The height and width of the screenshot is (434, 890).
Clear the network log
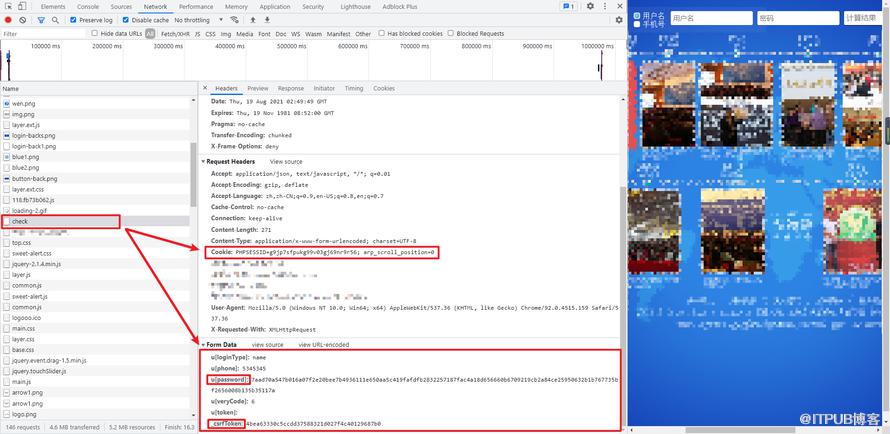point(23,20)
